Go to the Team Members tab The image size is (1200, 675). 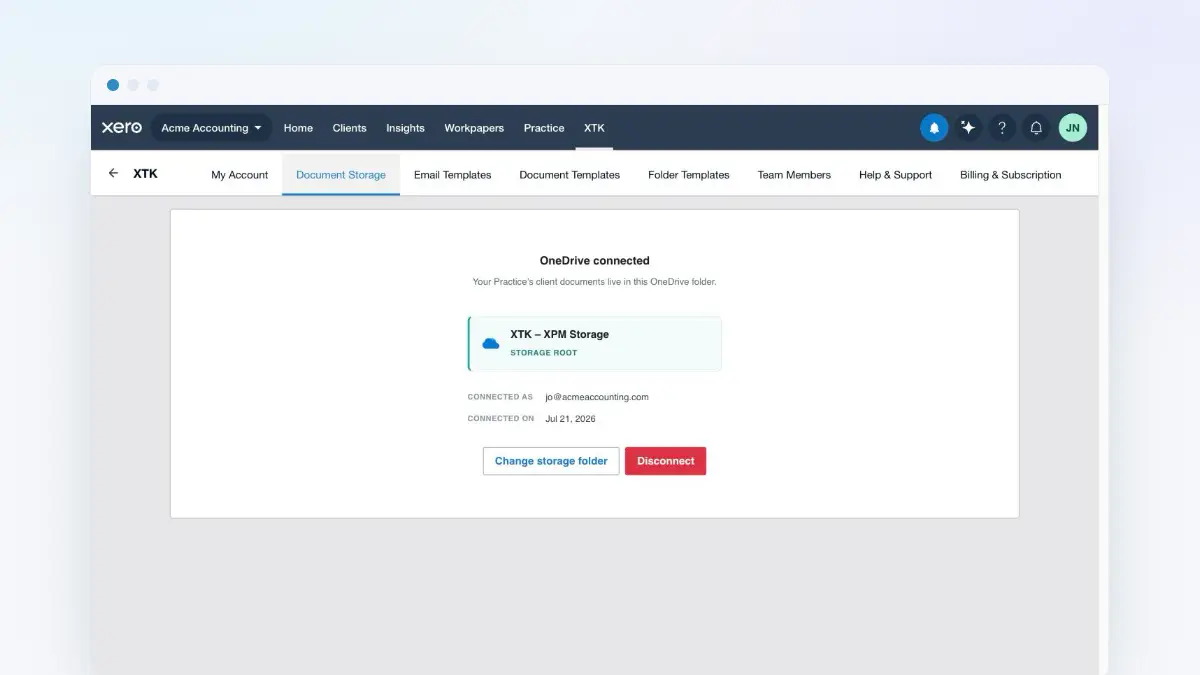click(x=794, y=175)
